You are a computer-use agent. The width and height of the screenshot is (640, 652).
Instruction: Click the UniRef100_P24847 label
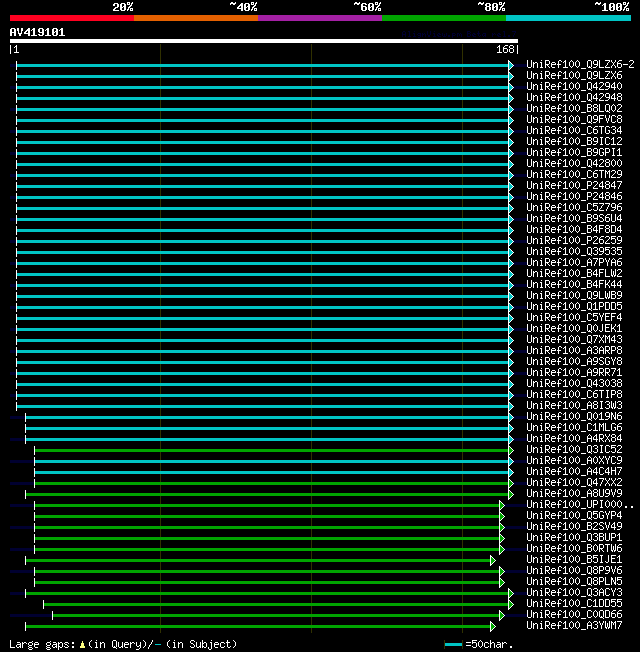574,185
